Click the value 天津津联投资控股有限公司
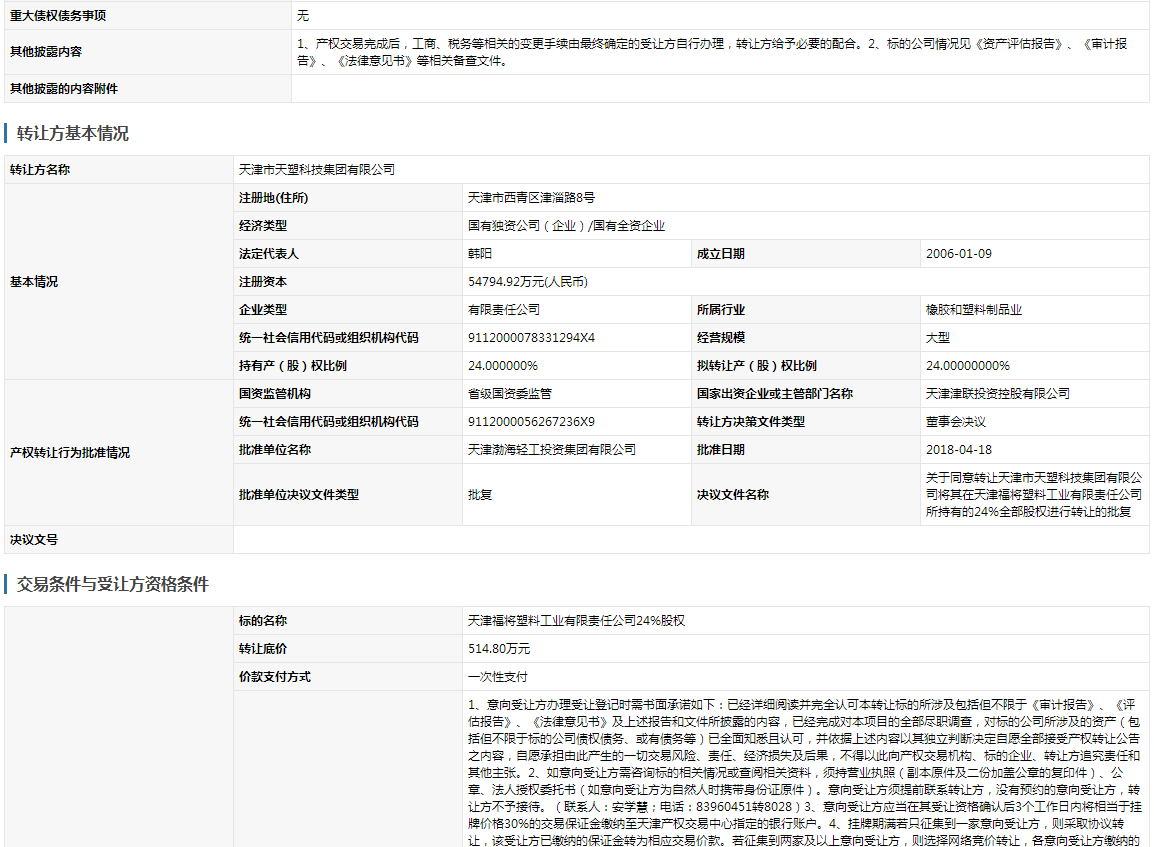This screenshot has width=1154, height=847. coord(998,393)
